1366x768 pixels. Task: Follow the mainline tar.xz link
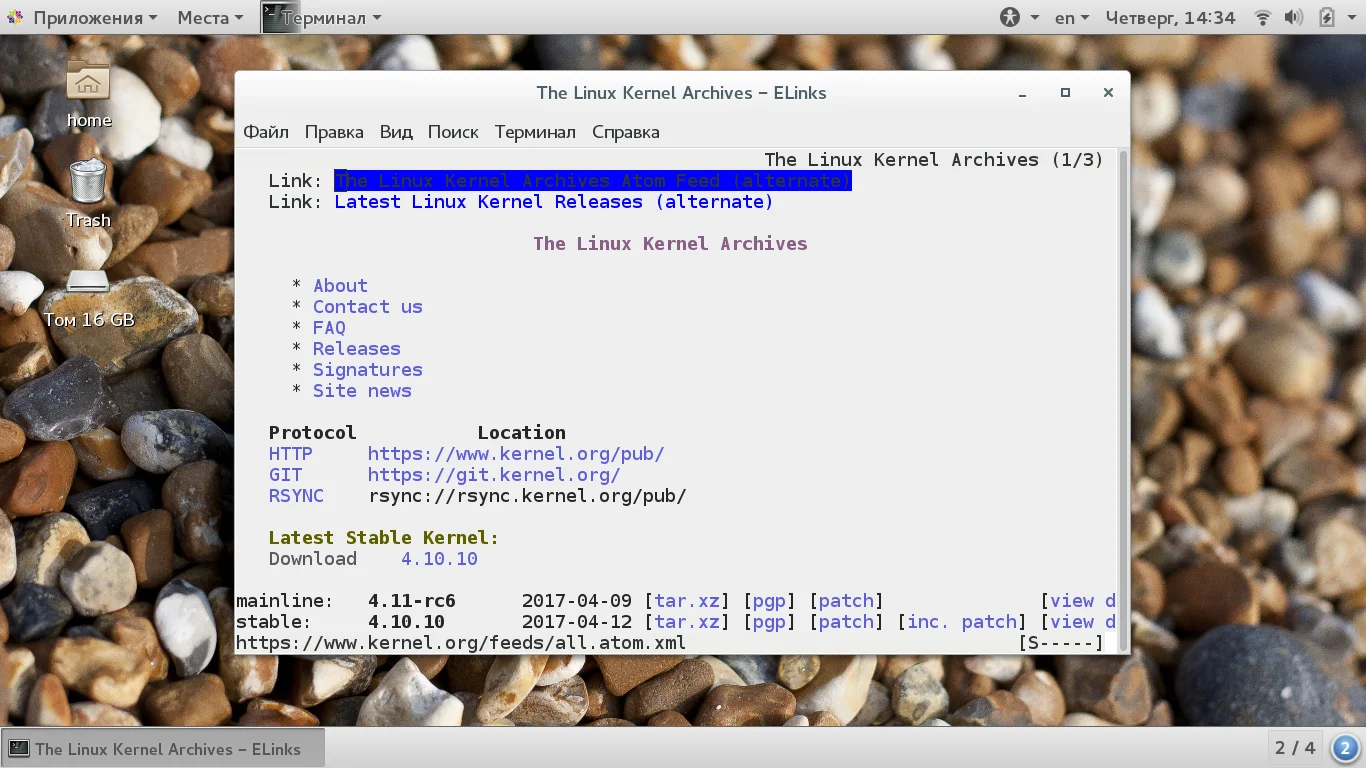[x=687, y=601]
